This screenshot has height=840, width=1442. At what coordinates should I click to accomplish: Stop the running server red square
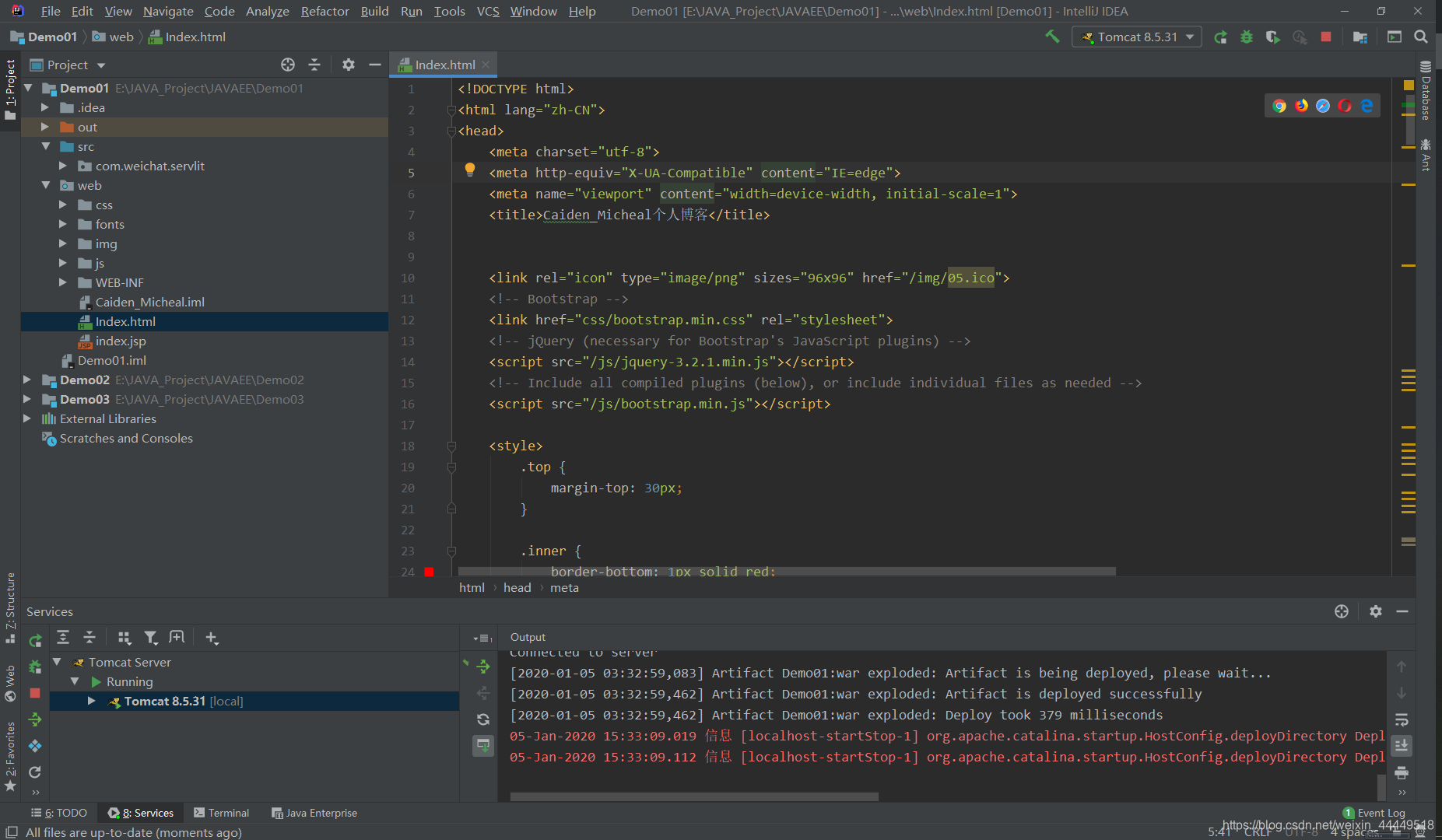[x=1326, y=37]
